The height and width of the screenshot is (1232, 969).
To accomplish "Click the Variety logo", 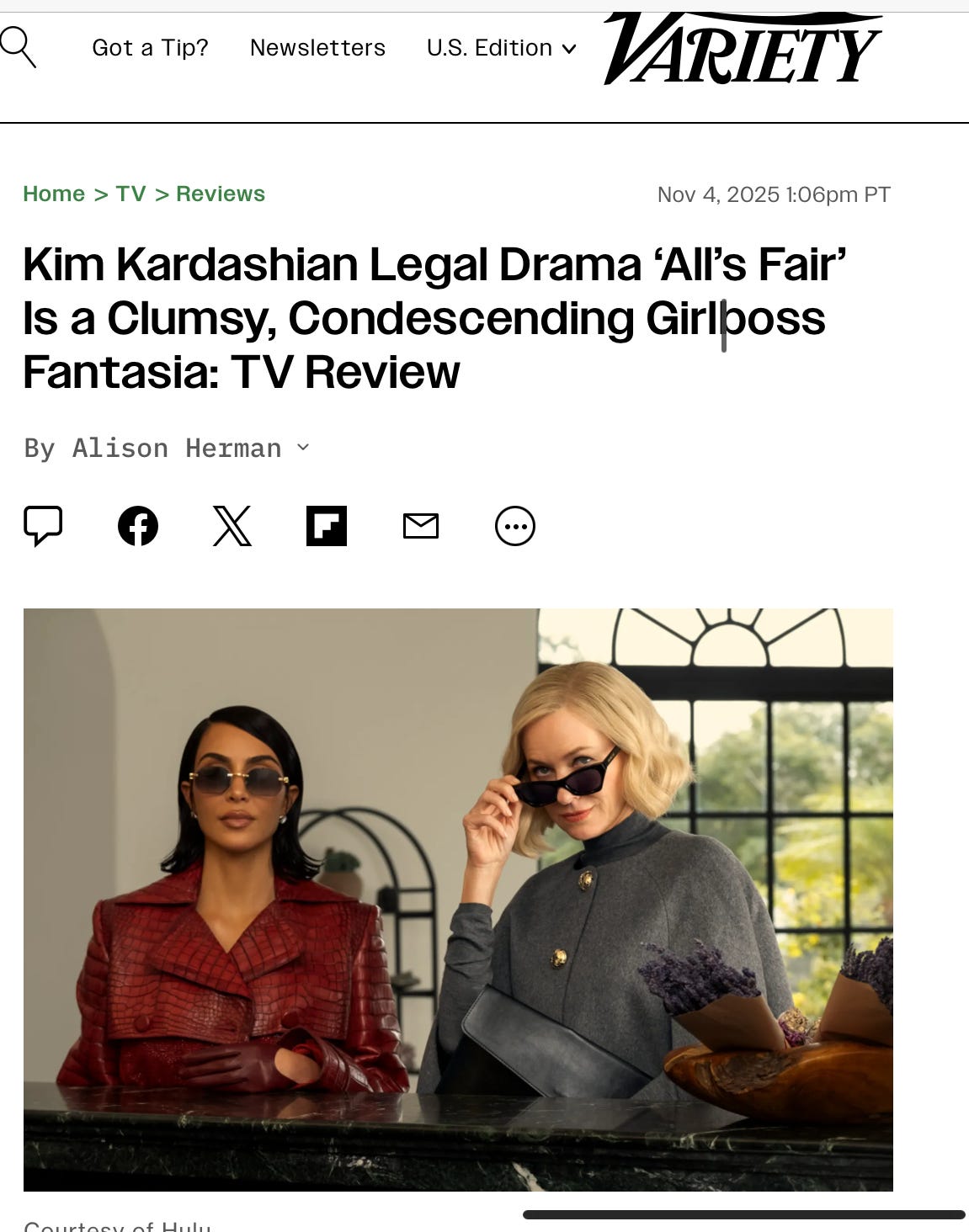I will (x=742, y=49).
